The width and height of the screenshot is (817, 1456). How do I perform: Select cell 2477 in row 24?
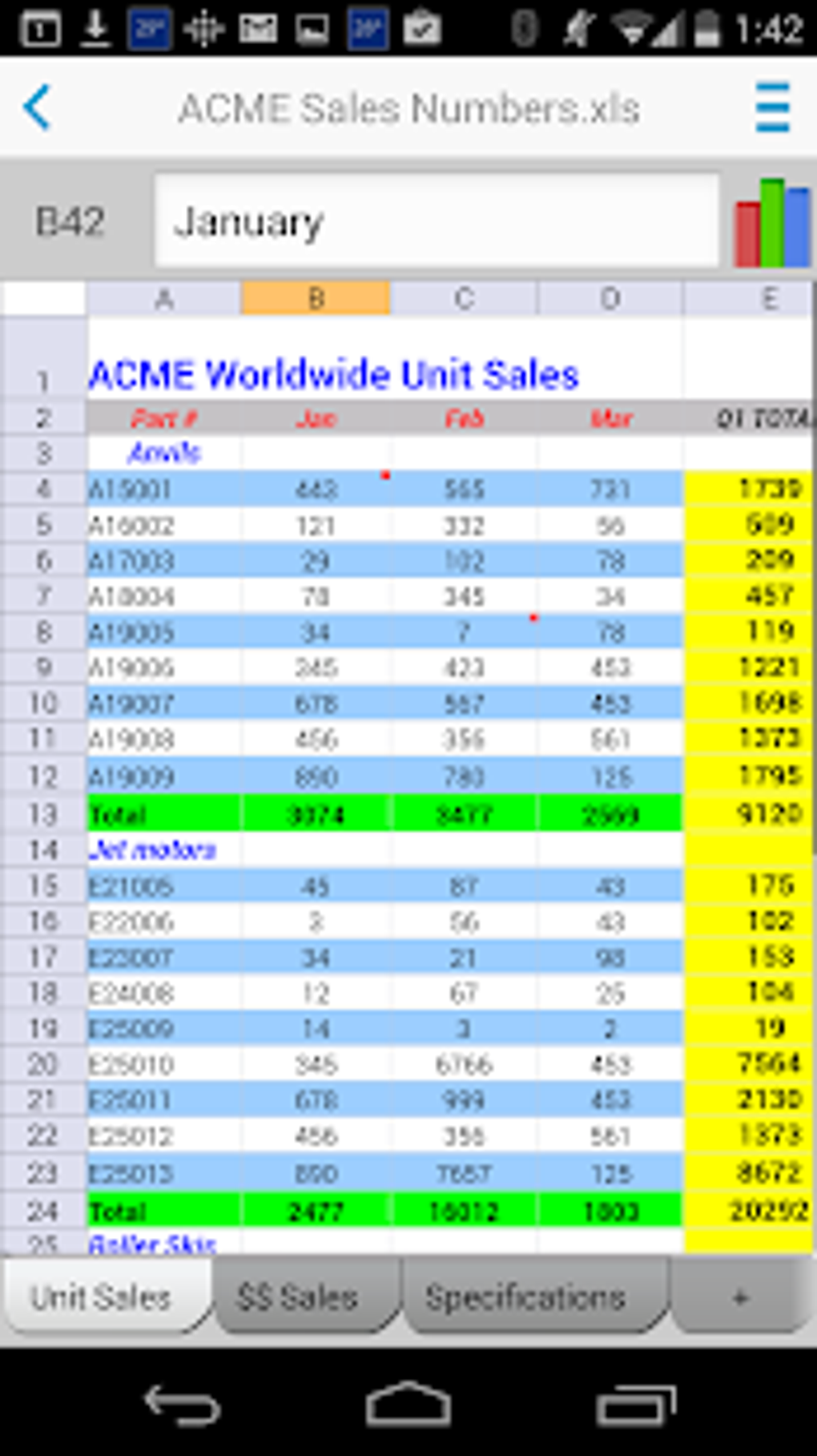click(316, 1210)
